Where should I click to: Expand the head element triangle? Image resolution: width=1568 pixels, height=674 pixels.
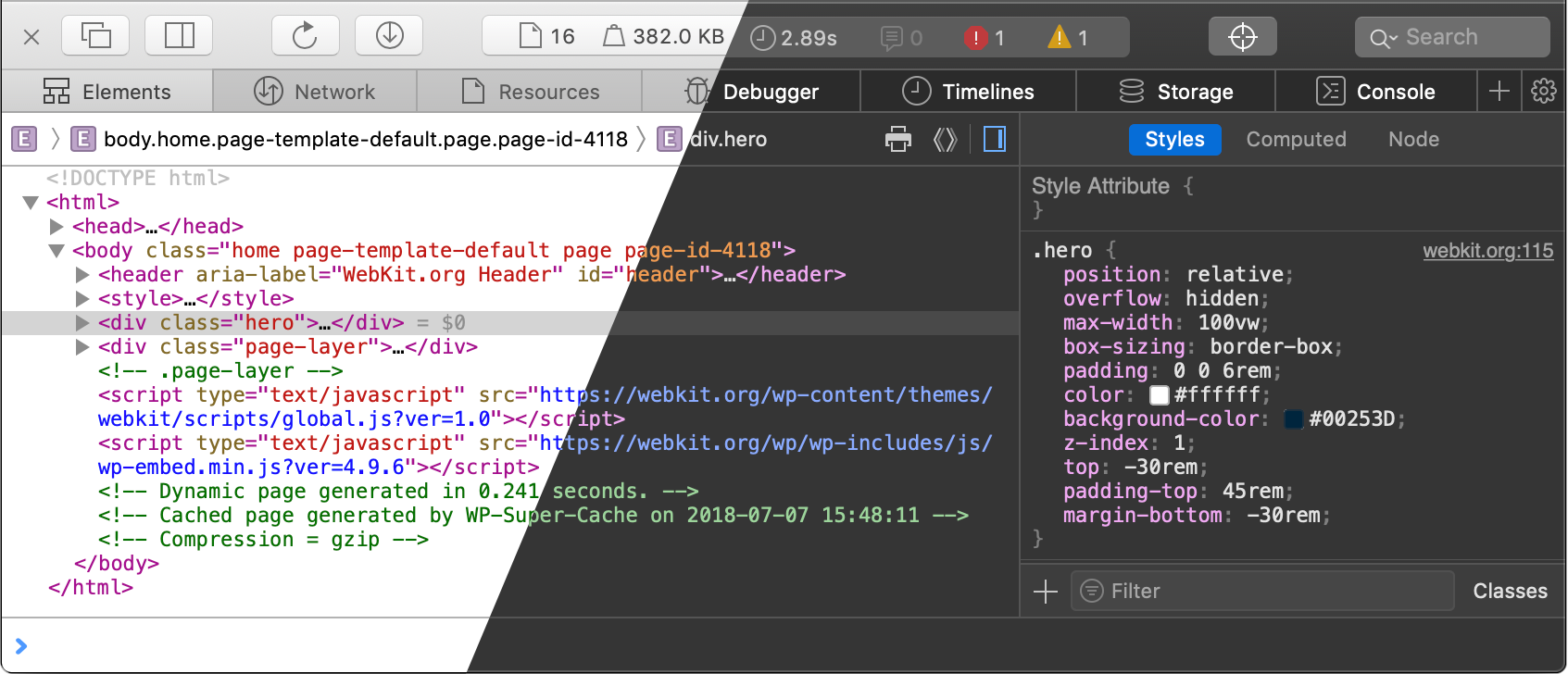pyautogui.click(x=56, y=226)
